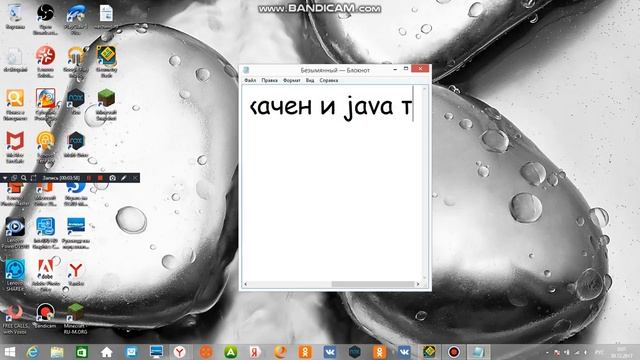Image resolution: width=640 pixels, height=360 pixels.
Task: Click the rectangle-area icon on the Bandicam bar
Action: pos(33,178)
